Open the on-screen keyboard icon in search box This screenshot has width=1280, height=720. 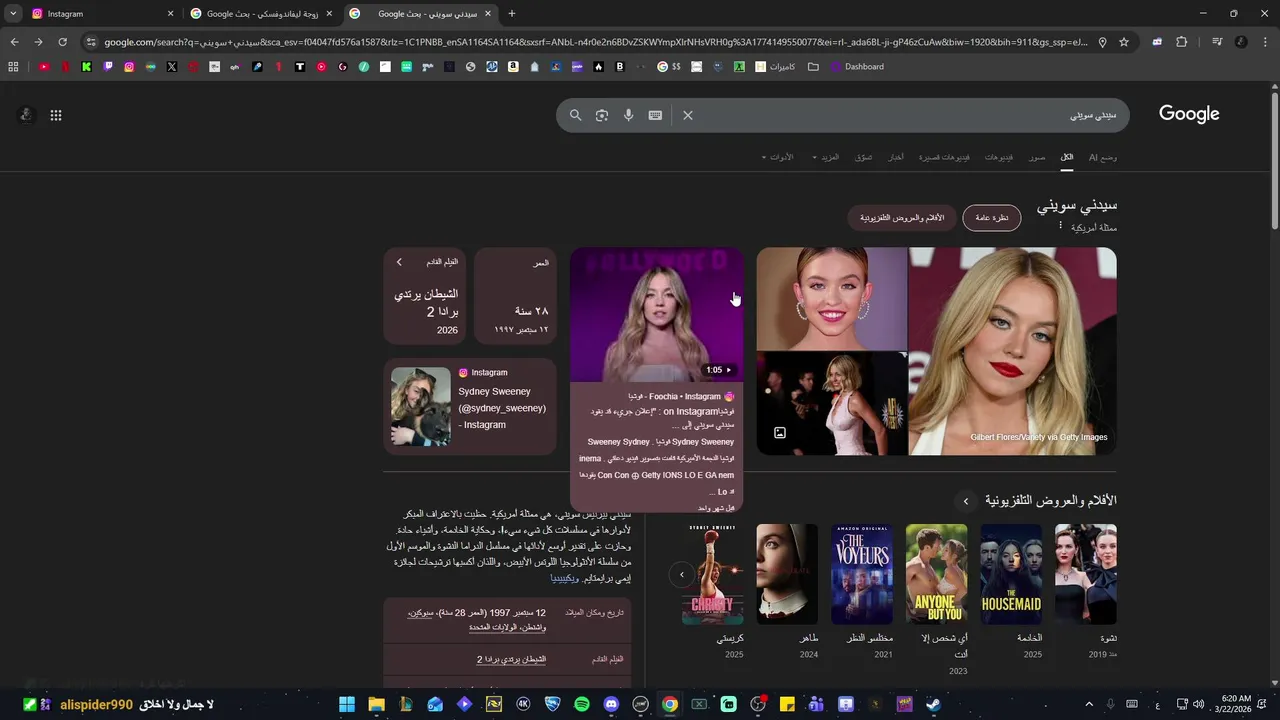click(x=655, y=115)
